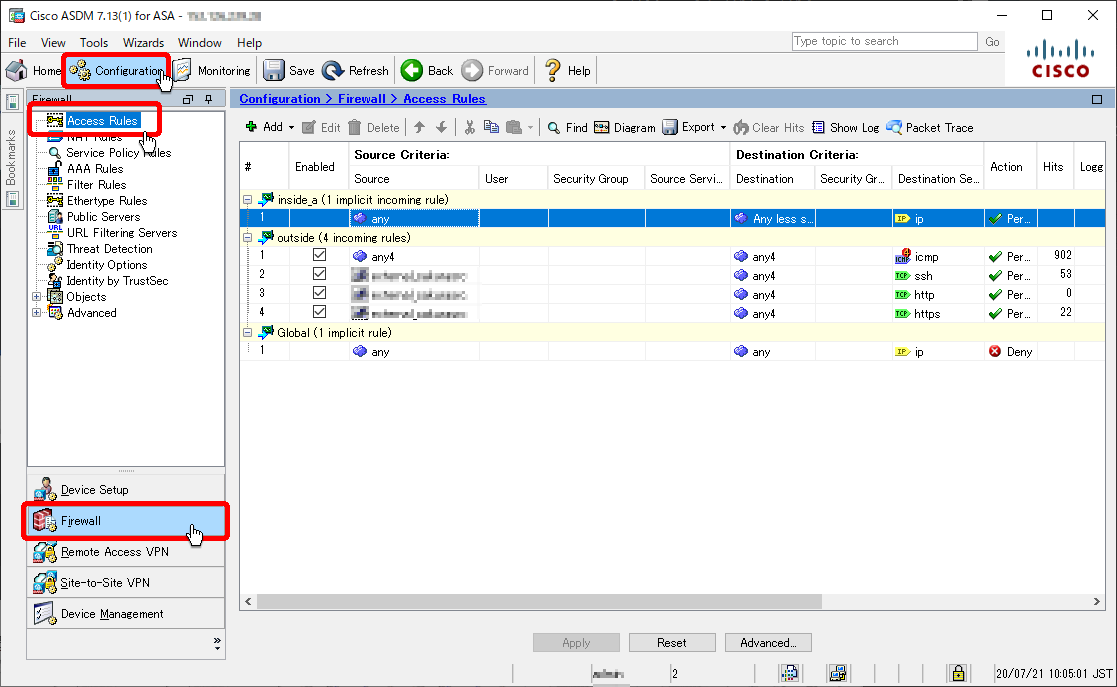Go to the Home view in toolbar
1117x687 pixels.
tap(33, 71)
